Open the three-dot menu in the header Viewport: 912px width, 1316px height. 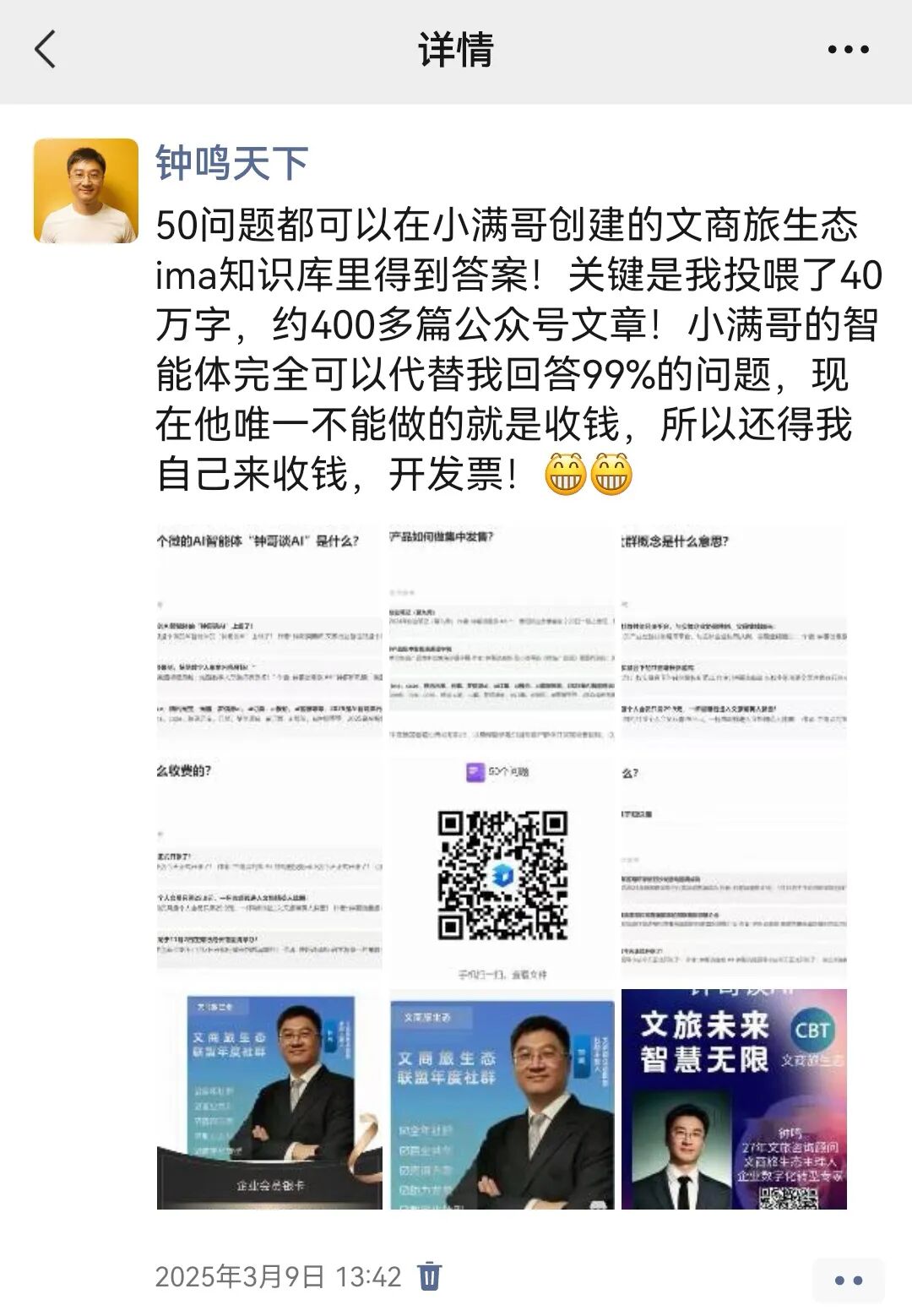point(848,50)
